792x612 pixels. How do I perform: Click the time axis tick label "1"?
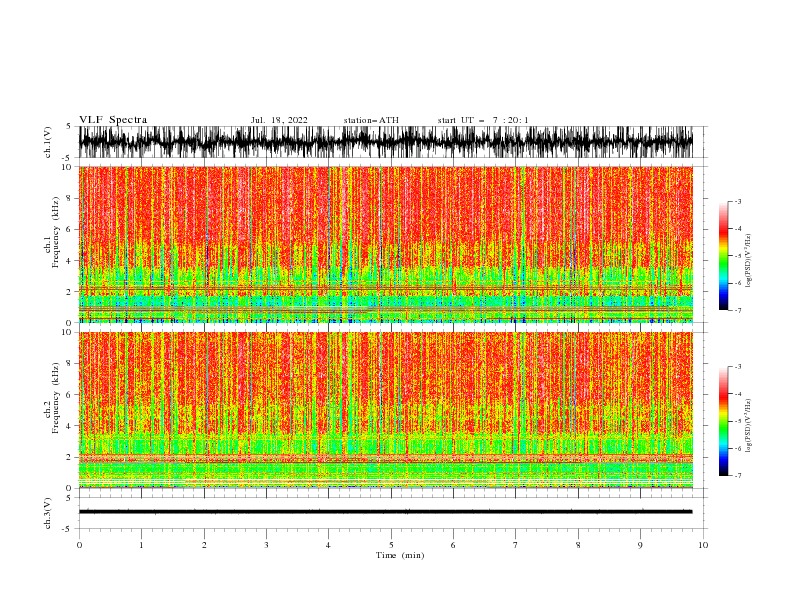pyautogui.click(x=141, y=545)
